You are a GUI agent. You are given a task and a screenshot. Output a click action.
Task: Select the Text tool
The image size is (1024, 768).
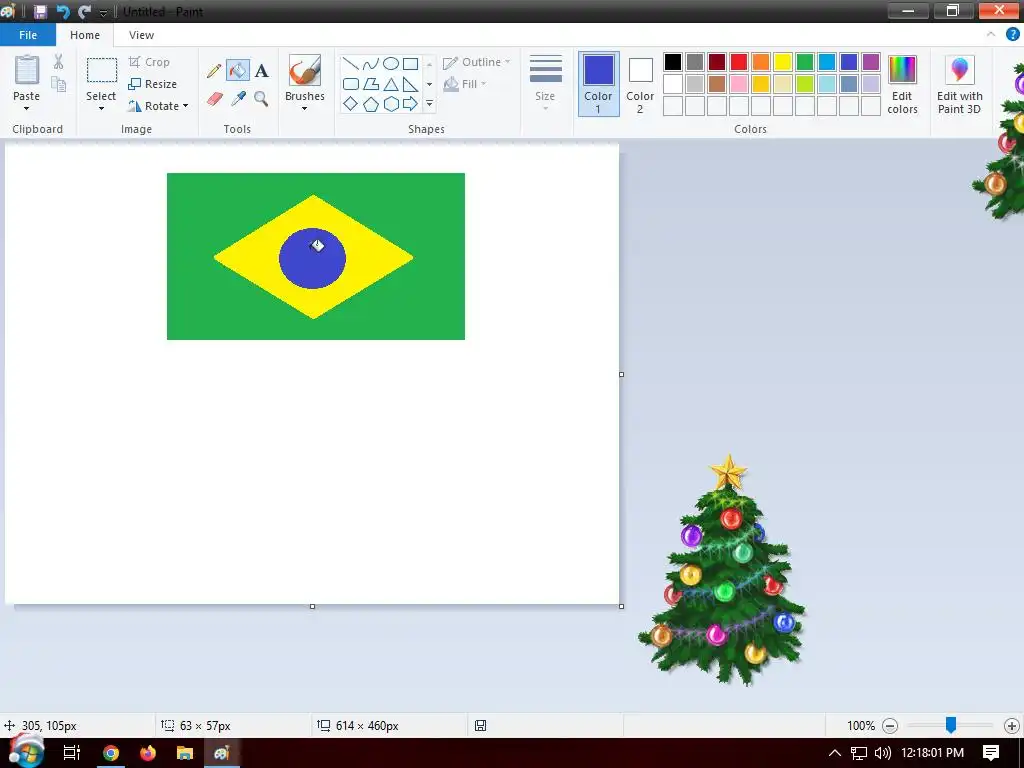[x=261, y=71]
